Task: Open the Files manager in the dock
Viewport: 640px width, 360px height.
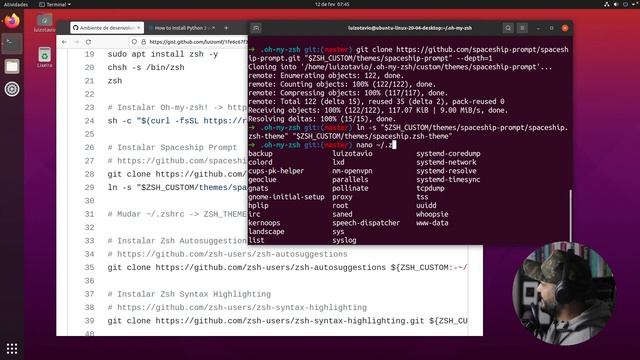Action: 12,66
